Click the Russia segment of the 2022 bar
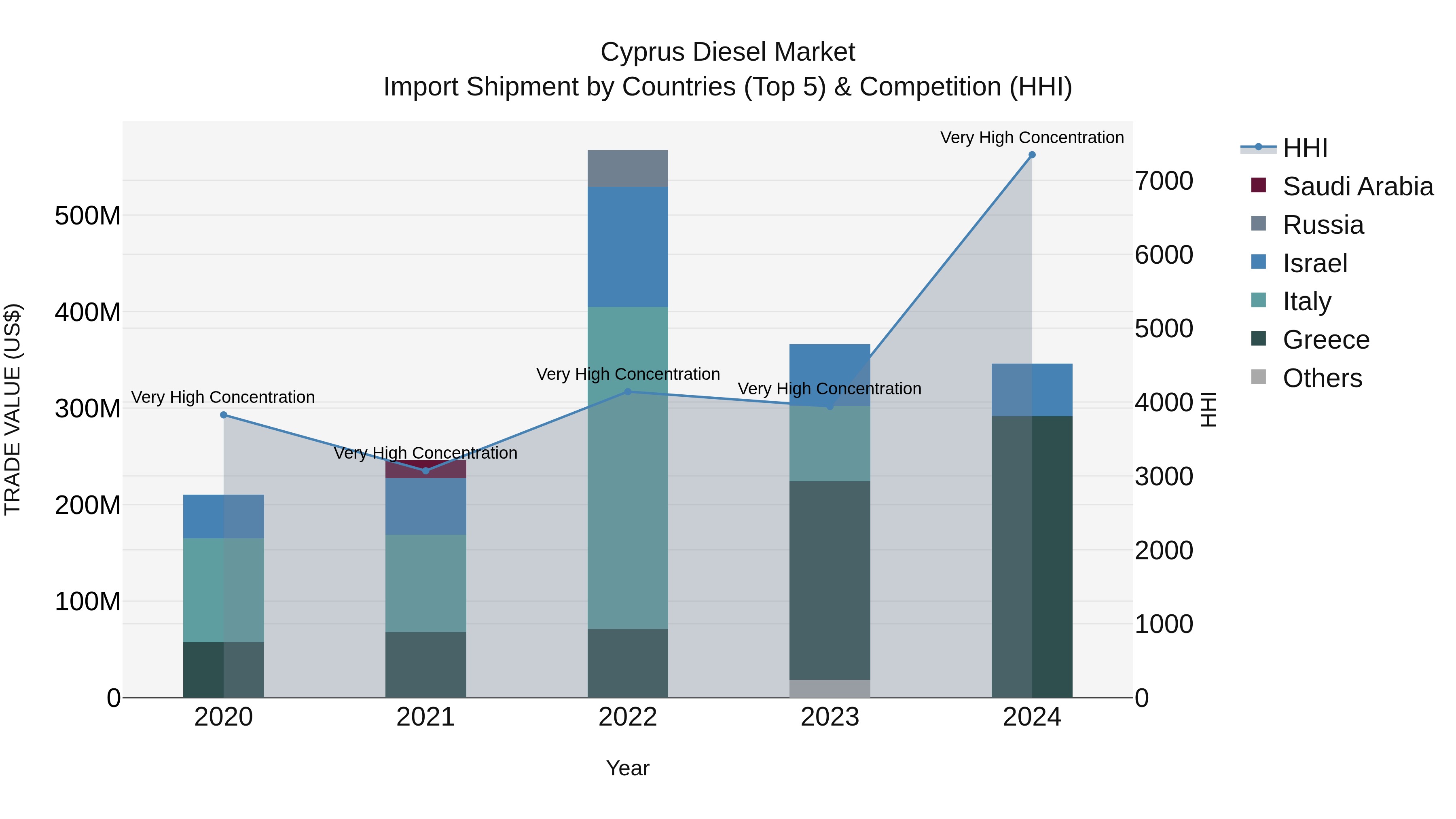This screenshot has width=1456, height=819. click(628, 168)
